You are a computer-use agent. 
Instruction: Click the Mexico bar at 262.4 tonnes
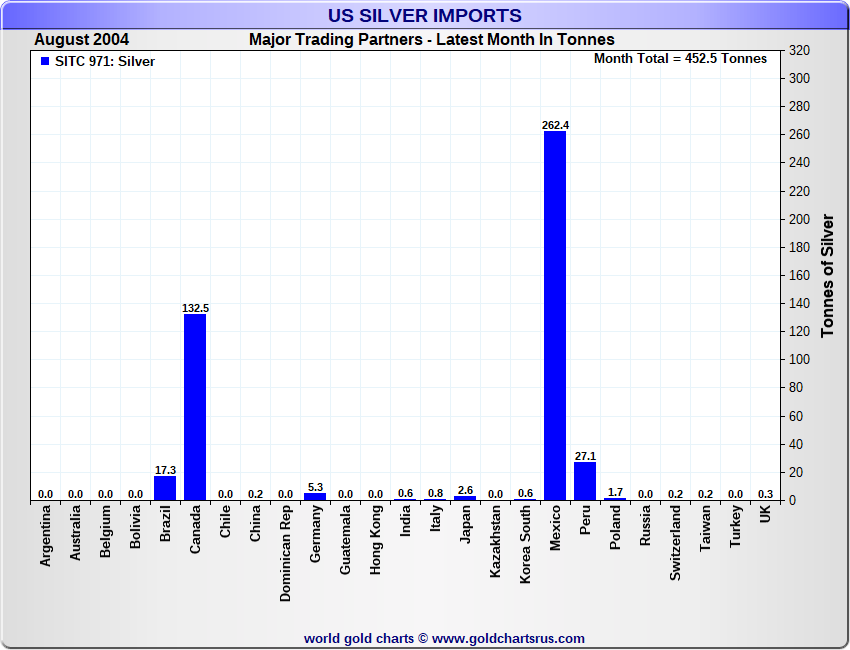[555, 315]
